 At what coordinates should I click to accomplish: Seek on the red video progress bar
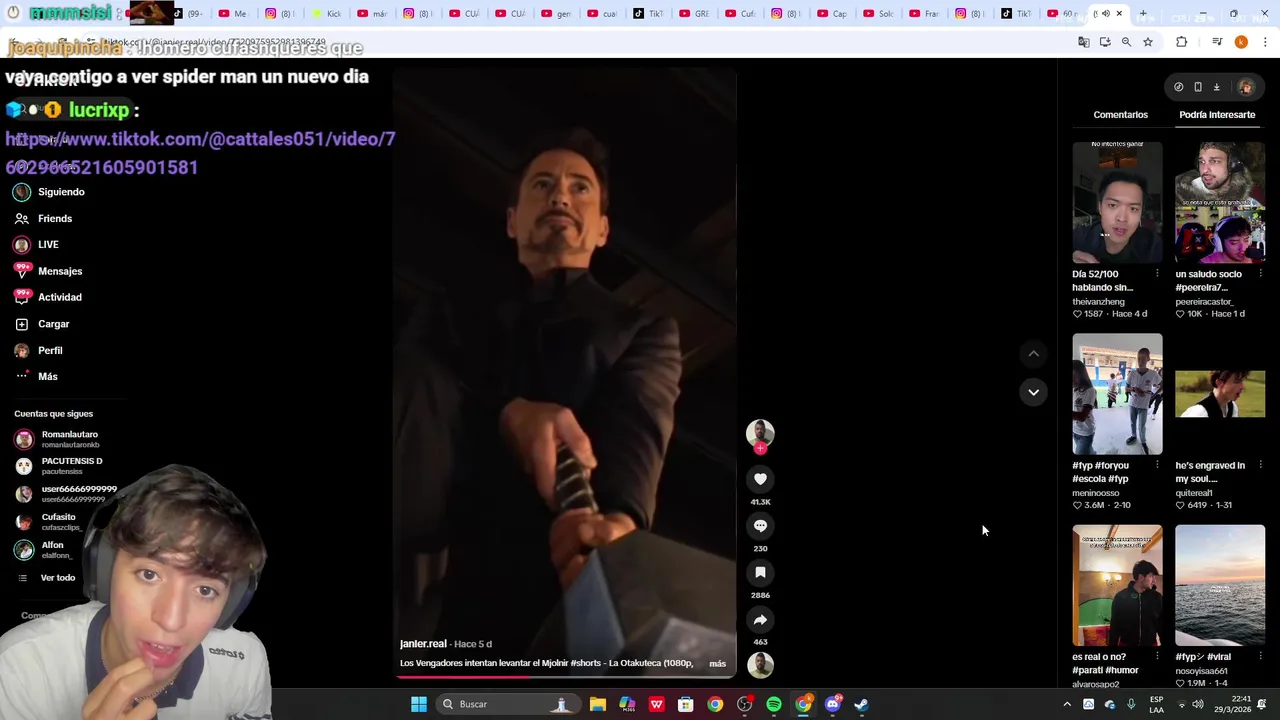click(566, 677)
